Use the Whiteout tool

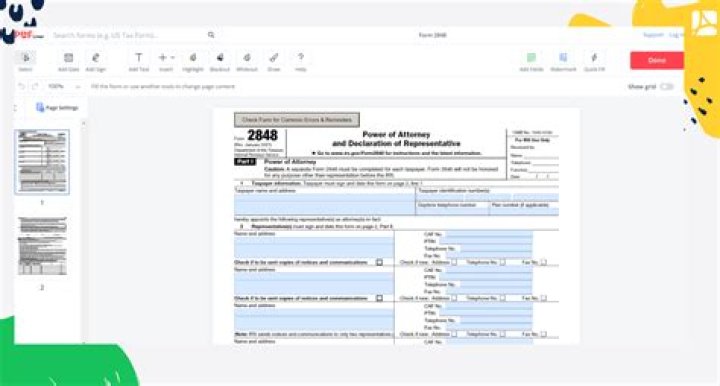[x=247, y=62]
